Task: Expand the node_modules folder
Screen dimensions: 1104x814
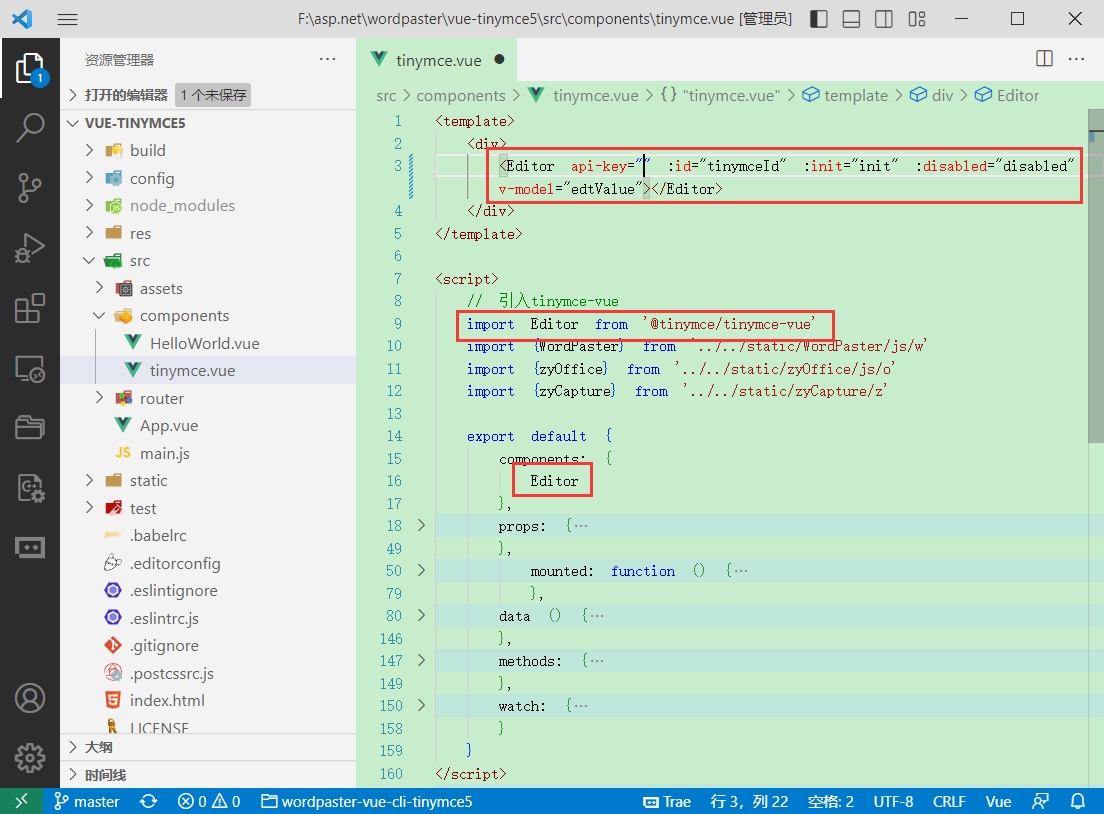Action: pyautogui.click(x=182, y=205)
